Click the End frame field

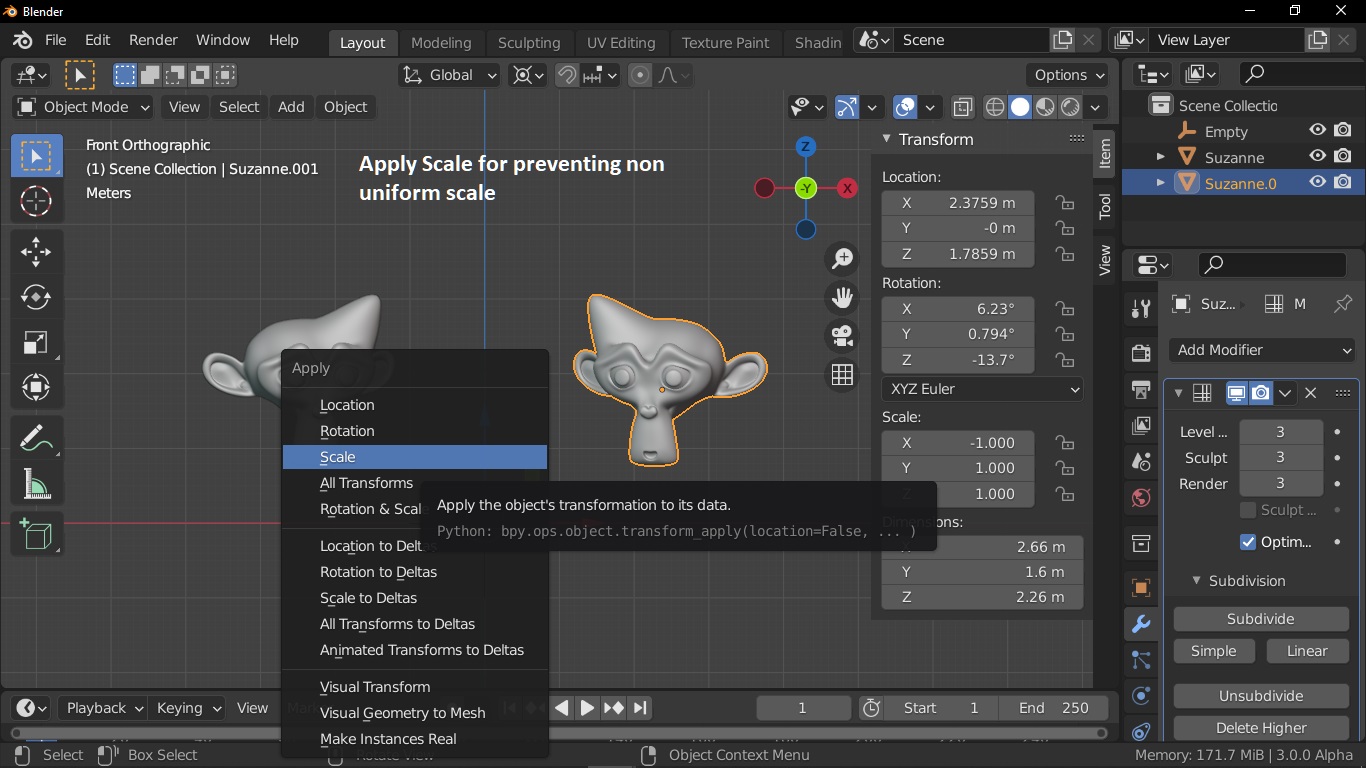[1052, 707]
